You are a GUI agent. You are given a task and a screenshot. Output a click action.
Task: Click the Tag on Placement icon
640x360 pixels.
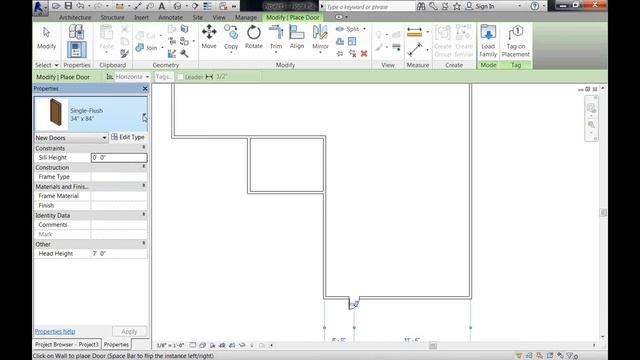[x=516, y=41]
